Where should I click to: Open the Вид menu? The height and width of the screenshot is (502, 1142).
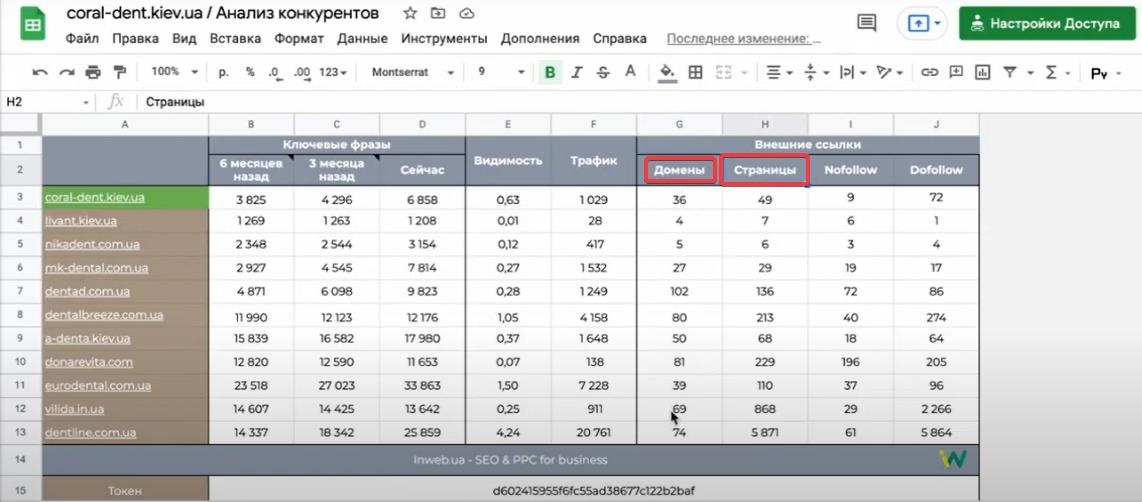184,39
